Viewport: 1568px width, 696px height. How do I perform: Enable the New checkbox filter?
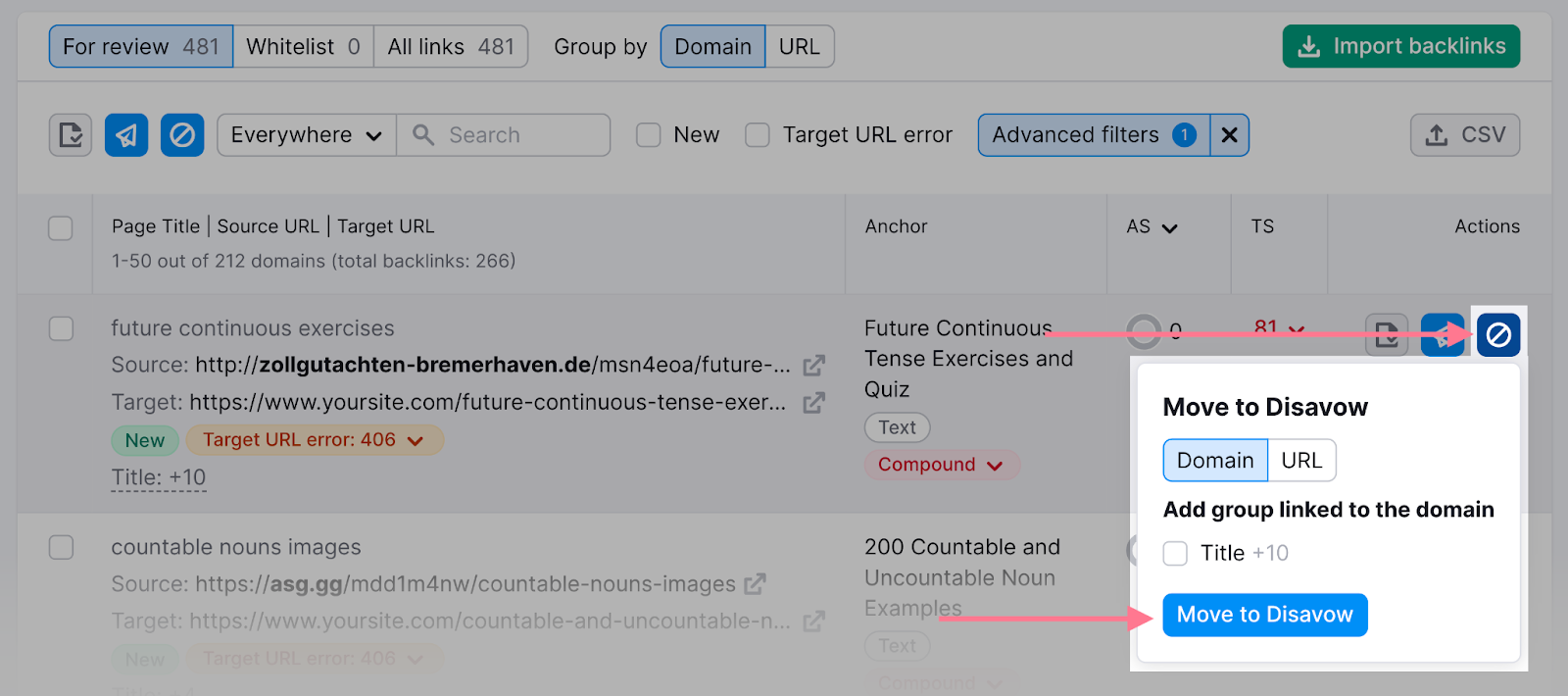pyautogui.click(x=649, y=135)
